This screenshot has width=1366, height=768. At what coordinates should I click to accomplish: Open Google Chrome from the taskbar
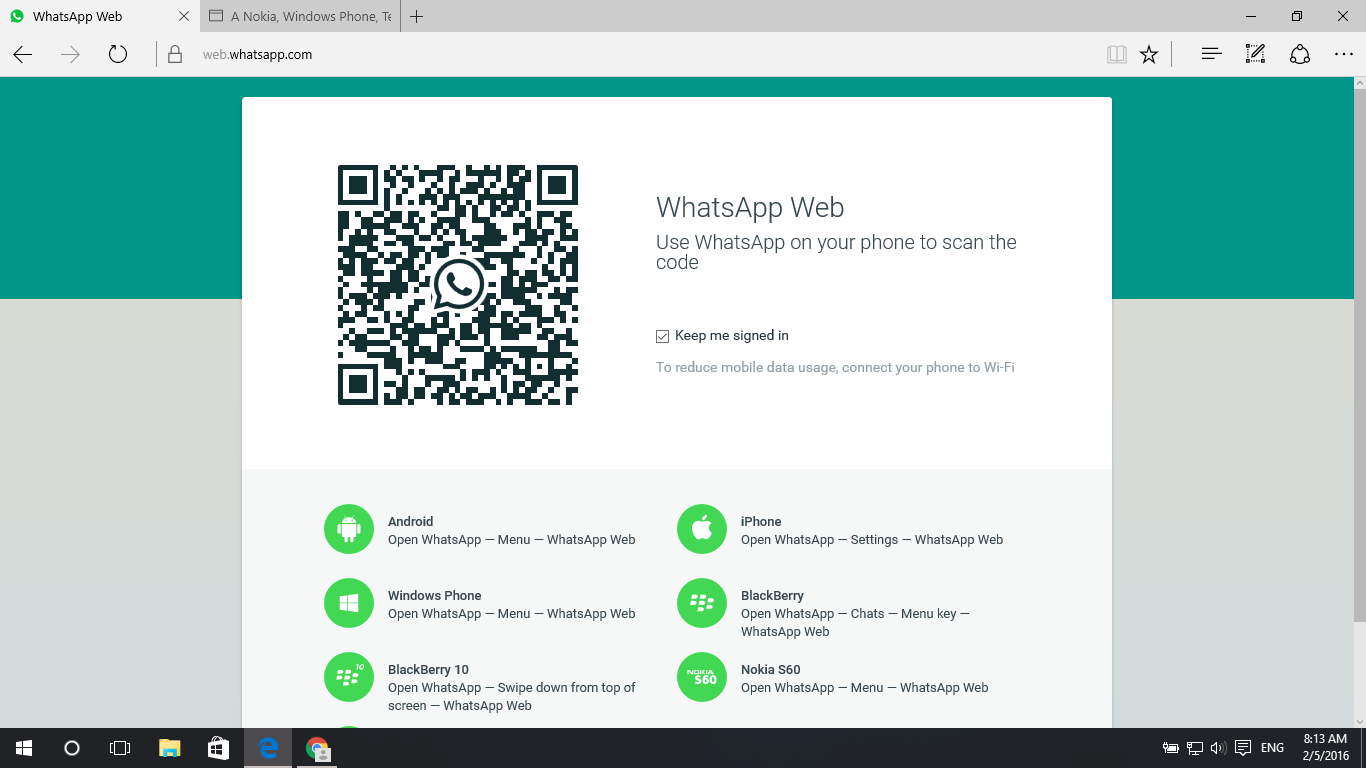317,748
